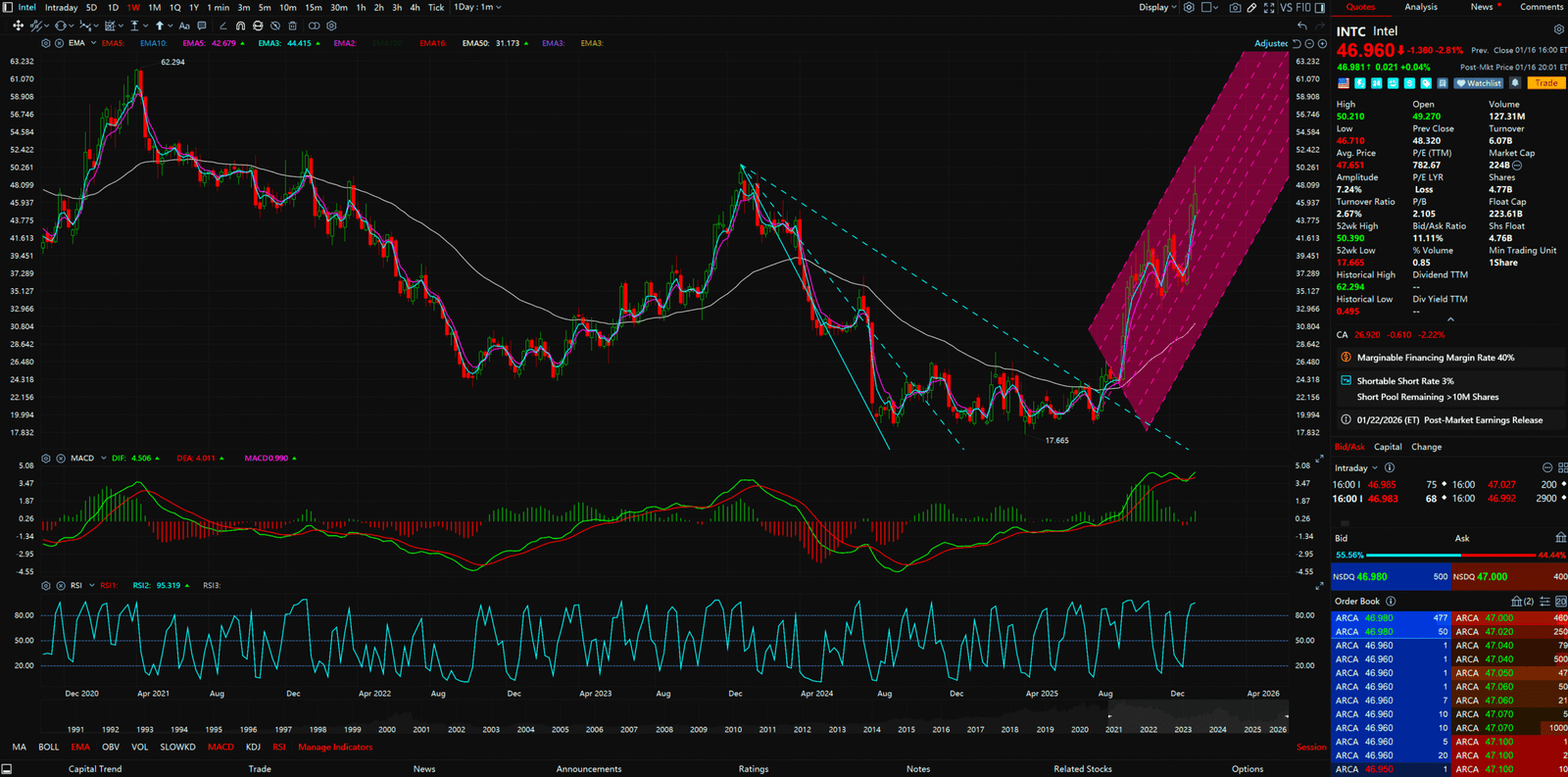This screenshot has height=777, width=1568.
Task: Click the historical timeline range bar
Action: point(1196,716)
